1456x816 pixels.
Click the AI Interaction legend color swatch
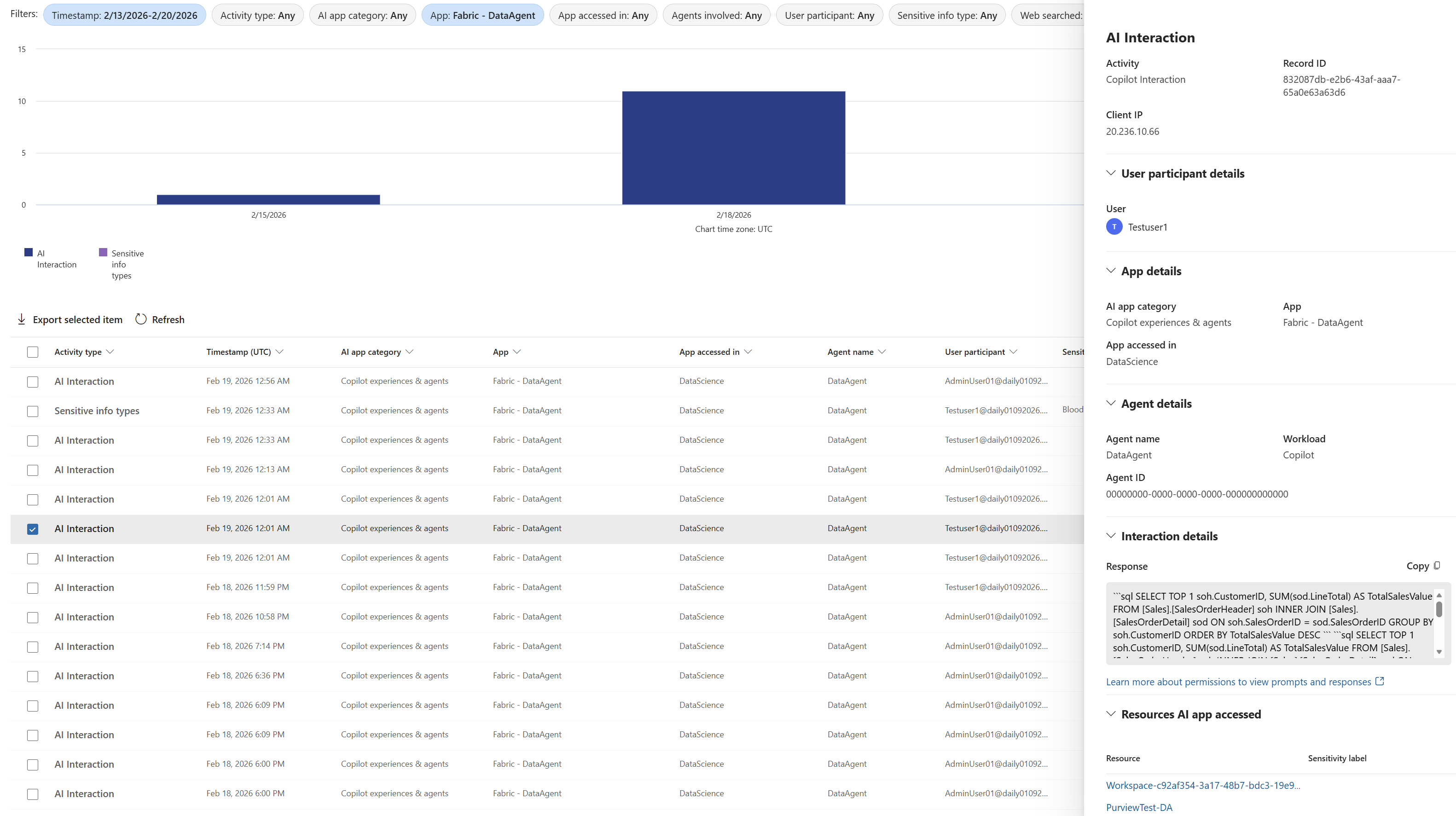coord(28,252)
